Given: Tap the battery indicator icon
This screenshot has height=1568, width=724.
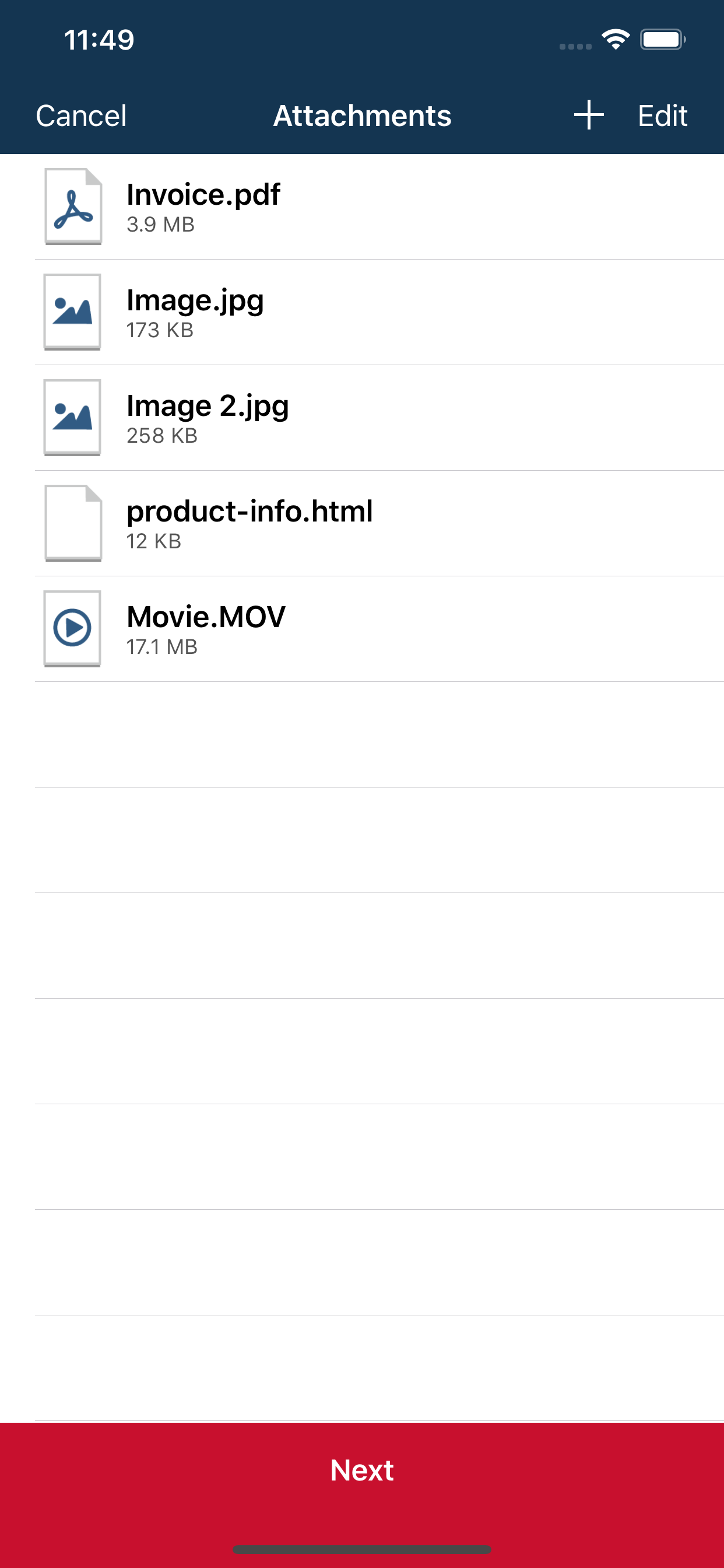Looking at the screenshot, I should pyautogui.click(x=663, y=39).
